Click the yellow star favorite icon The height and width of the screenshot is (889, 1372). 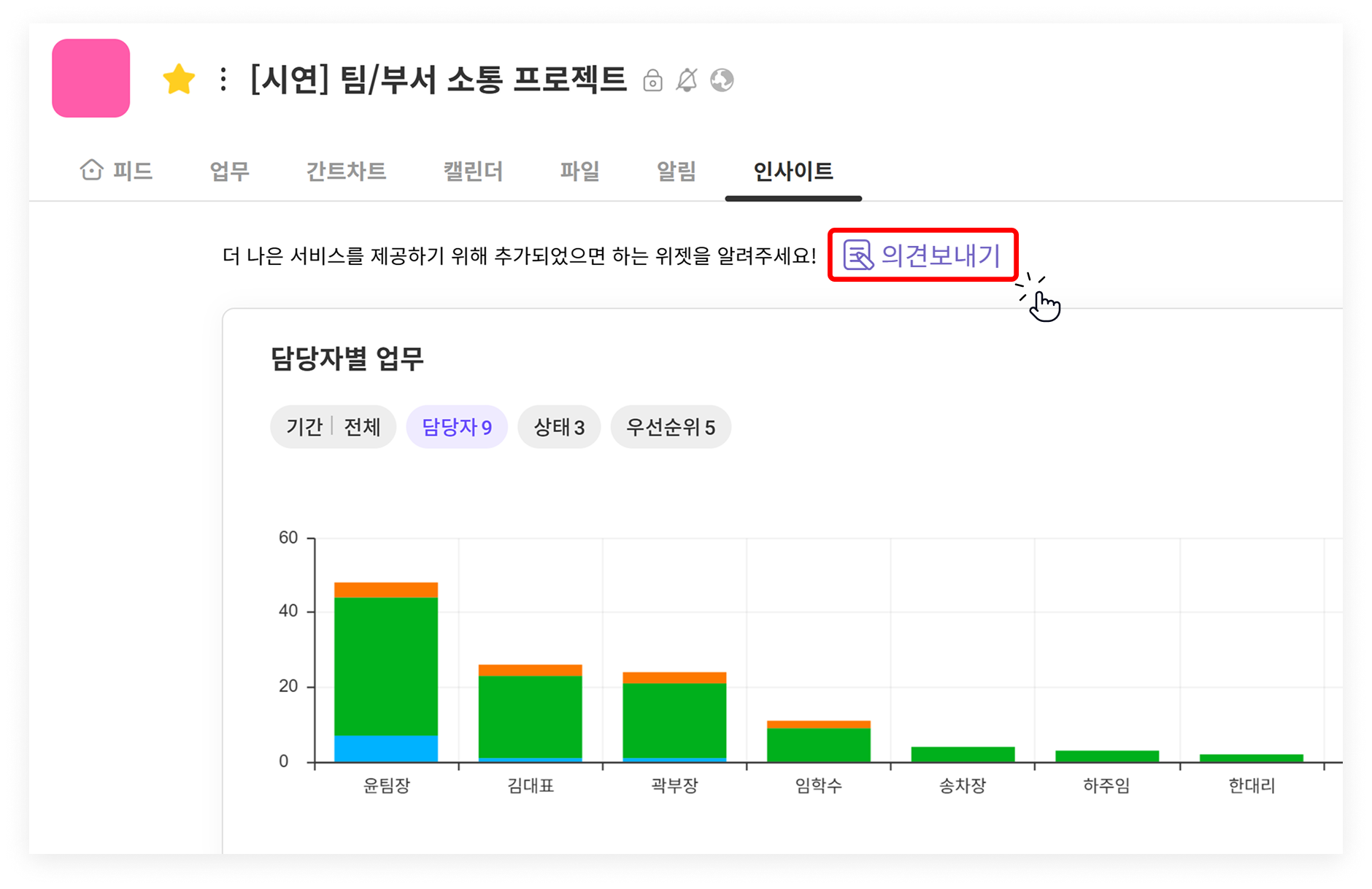click(179, 80)
